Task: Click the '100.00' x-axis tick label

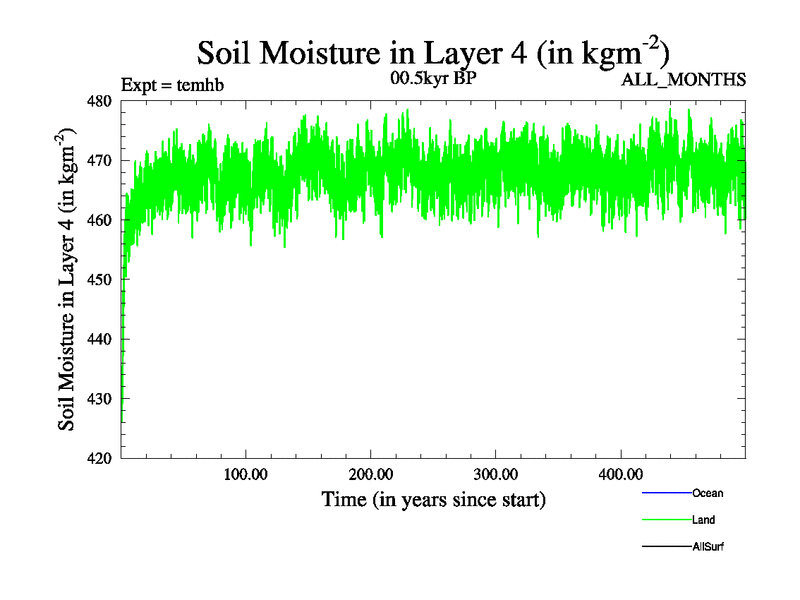Action: pyautogui.click(x=245, y=473)
